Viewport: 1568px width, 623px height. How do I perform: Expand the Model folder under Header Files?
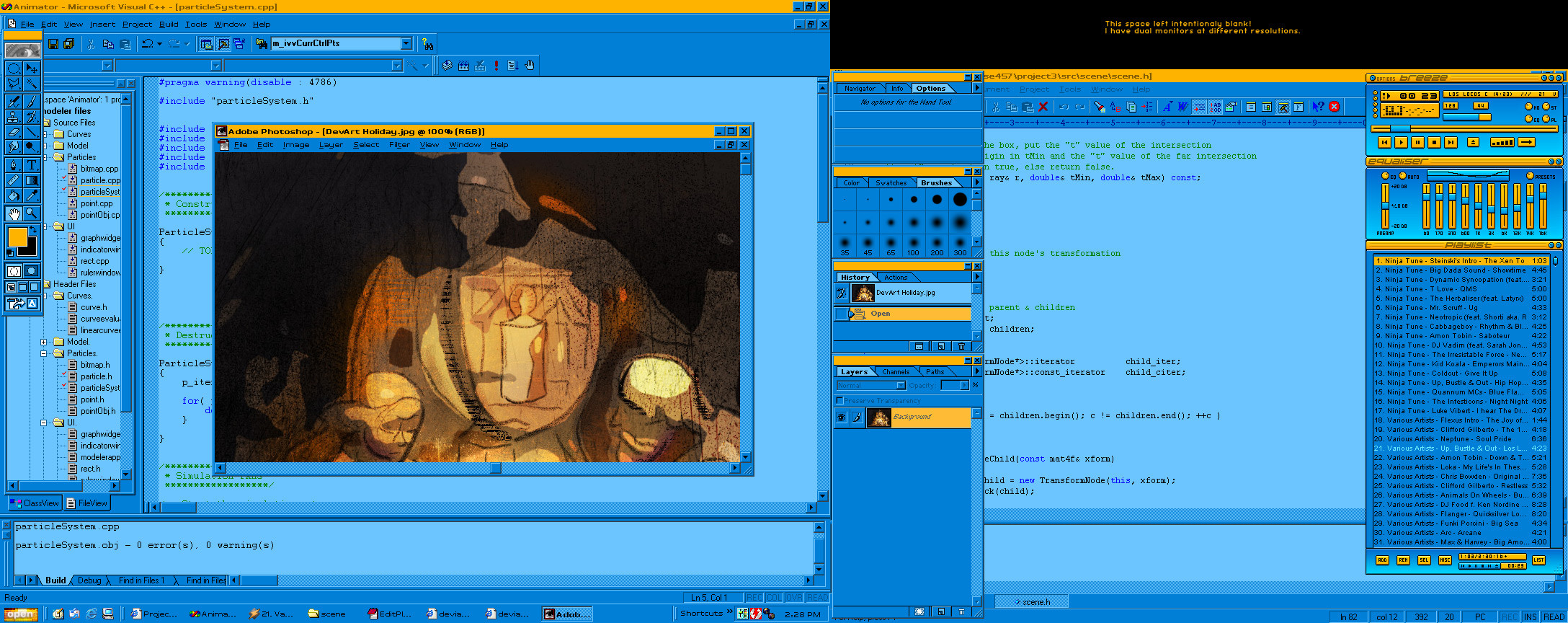pyautogui.click(x=44, y=342)
